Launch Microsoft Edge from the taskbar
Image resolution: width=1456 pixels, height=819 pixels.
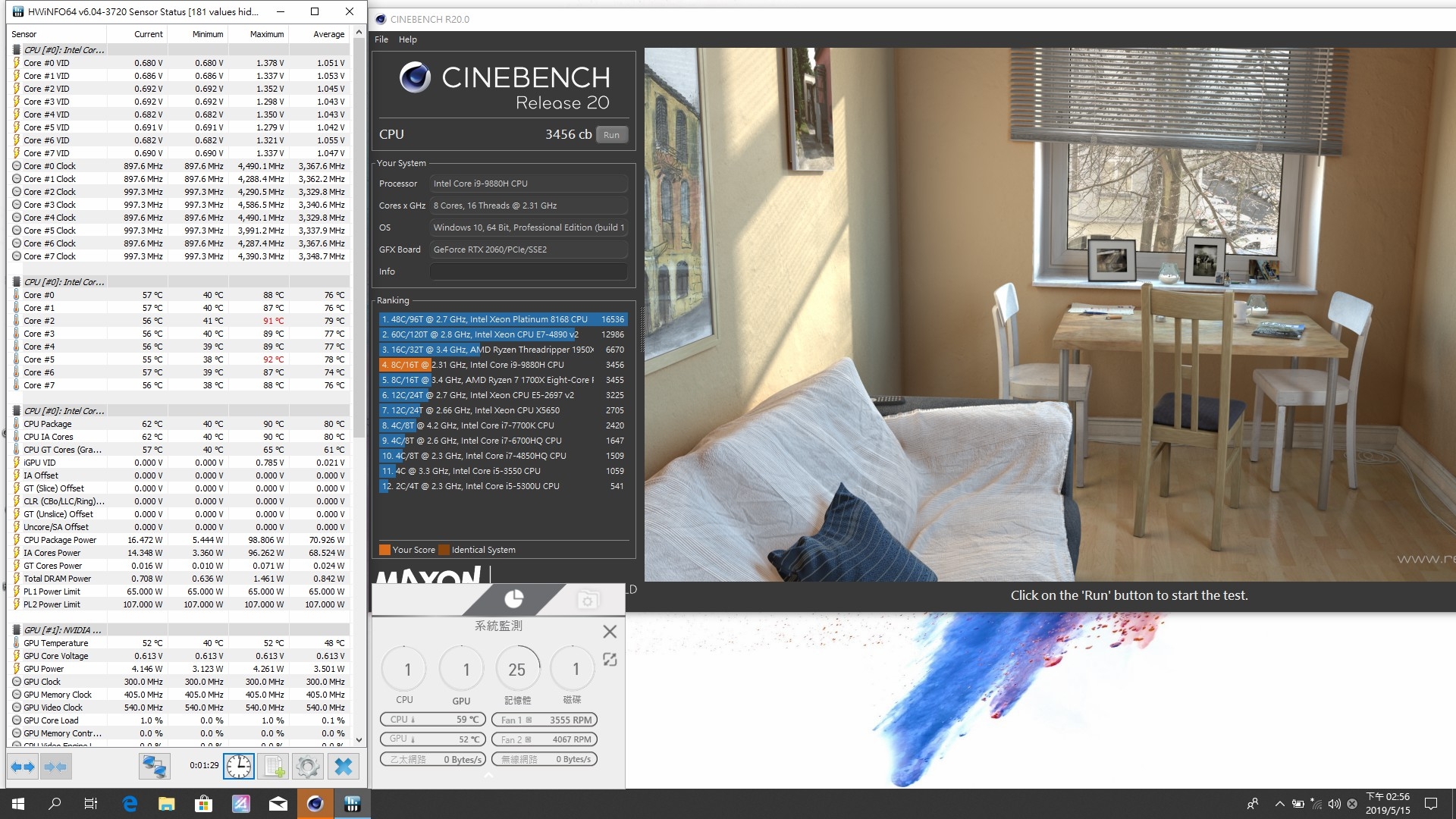point(130,804)
